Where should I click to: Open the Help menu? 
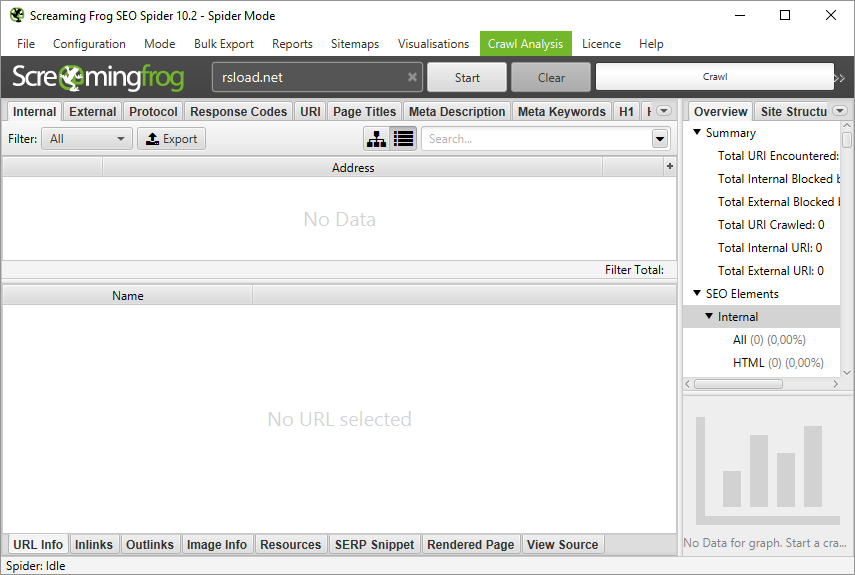click(651, 44)
